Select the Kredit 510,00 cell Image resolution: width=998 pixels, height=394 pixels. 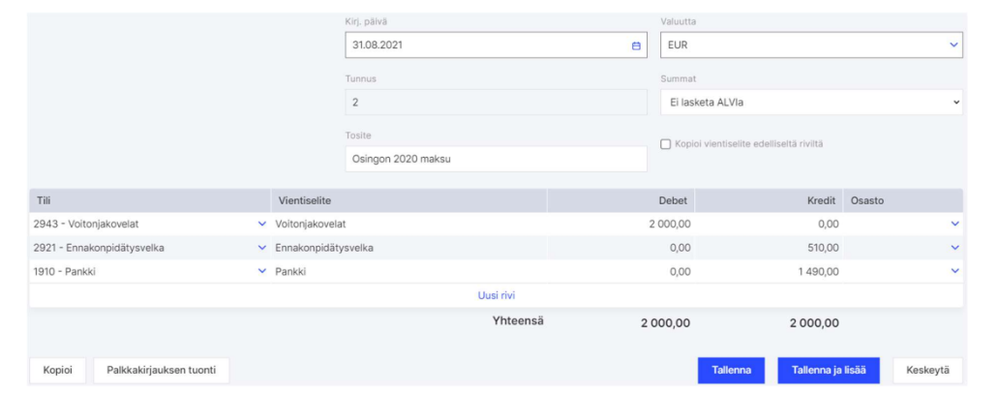(x=769, y=248)
